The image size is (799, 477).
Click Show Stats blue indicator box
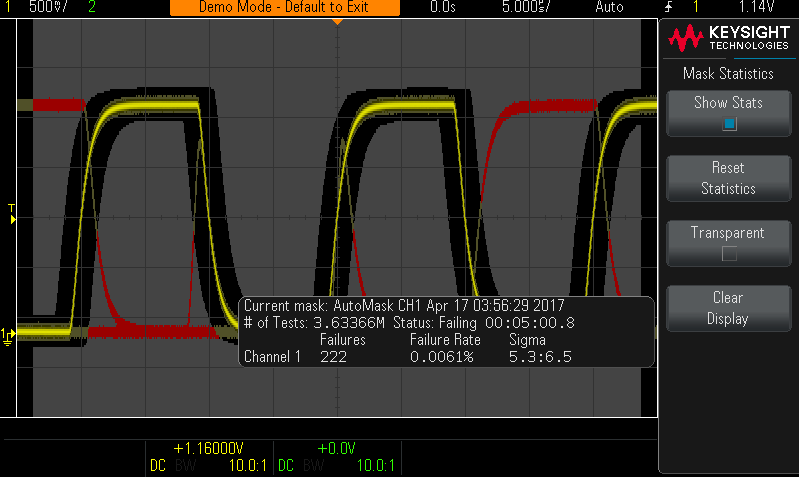pyautogui.click(x=729, y=124)
